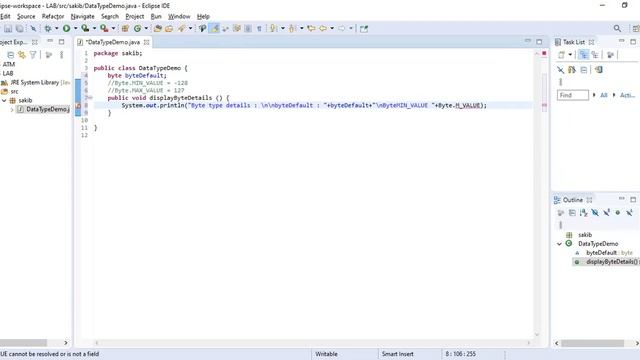Click the magnifier Quick Access search icon
Image resolution: width=640 pixels, height=360 pixels.
(617, 29)
